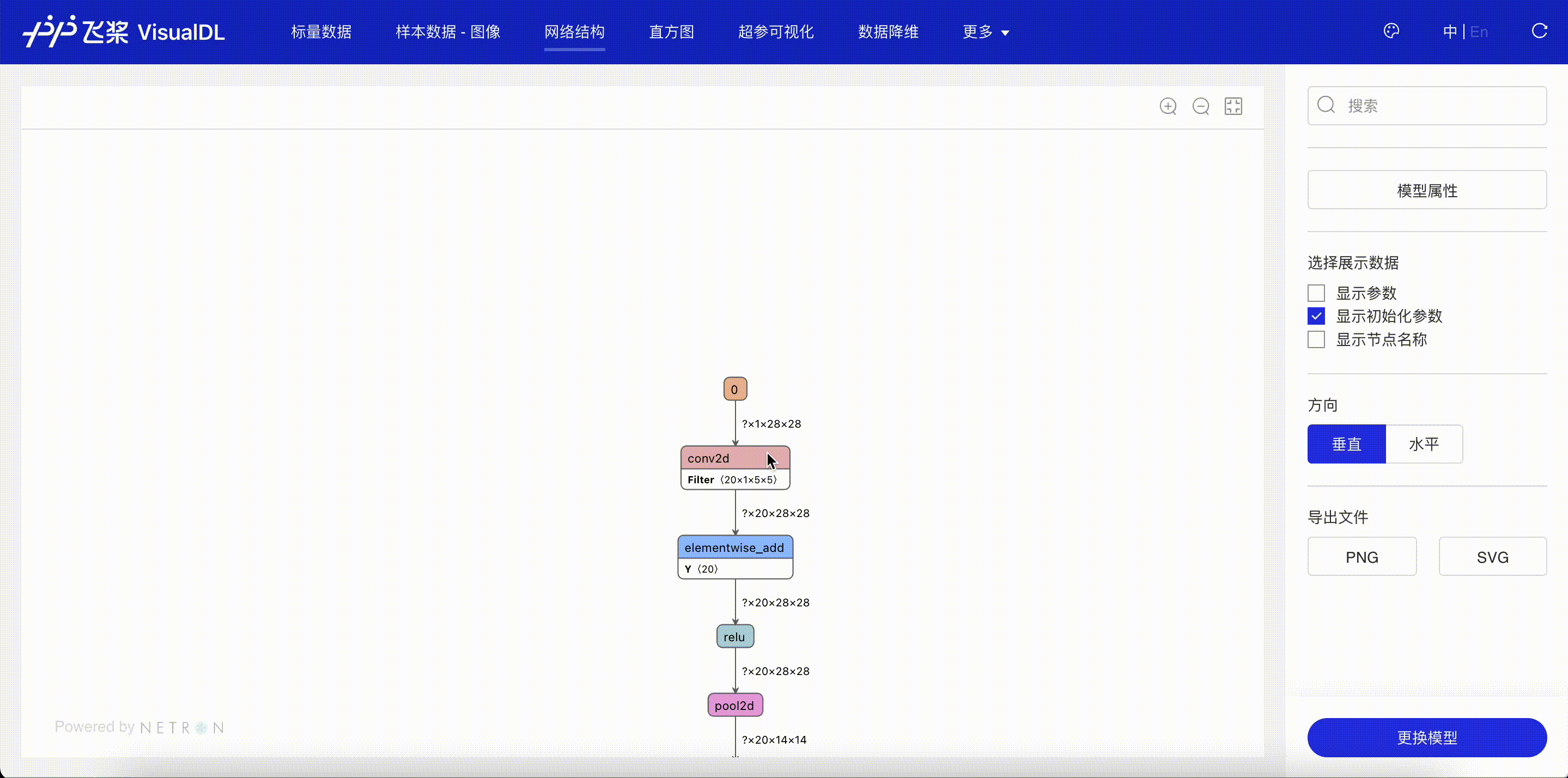The image size is (1568, 778).
Task: Click the PaddlePaddle VisualDL logo
Action: 124,31
